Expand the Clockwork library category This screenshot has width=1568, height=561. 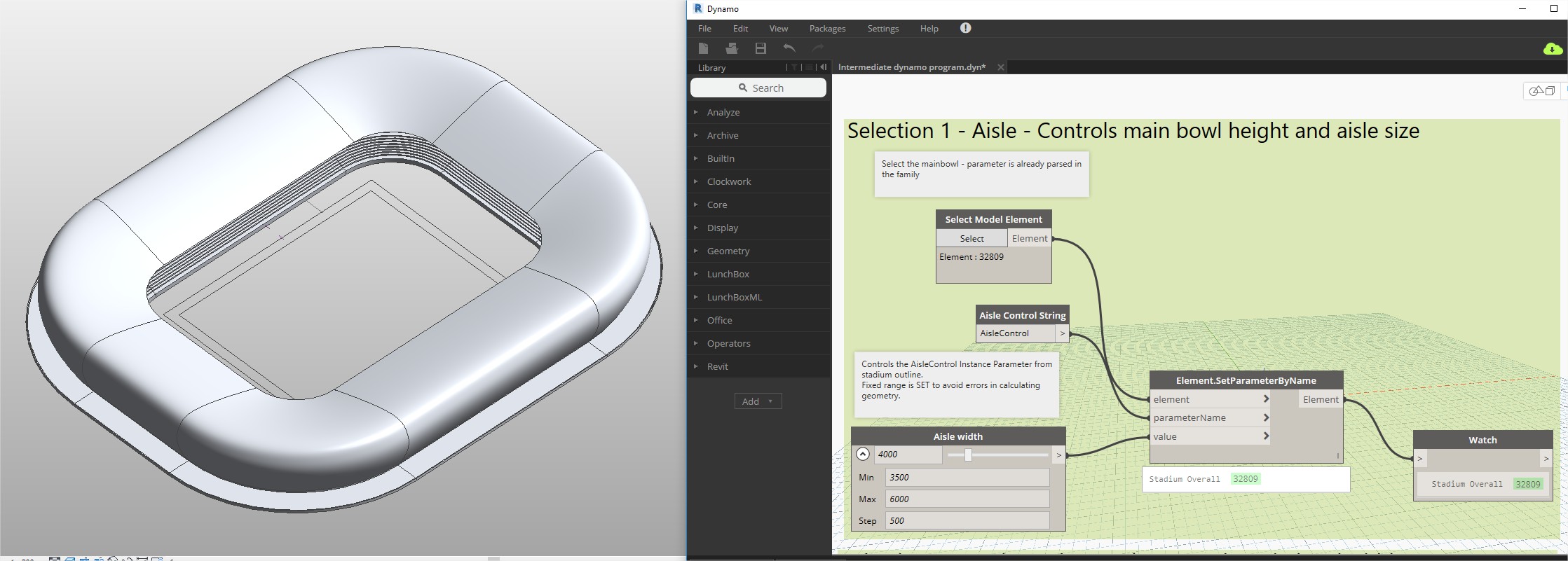click(x=728, y=181)
